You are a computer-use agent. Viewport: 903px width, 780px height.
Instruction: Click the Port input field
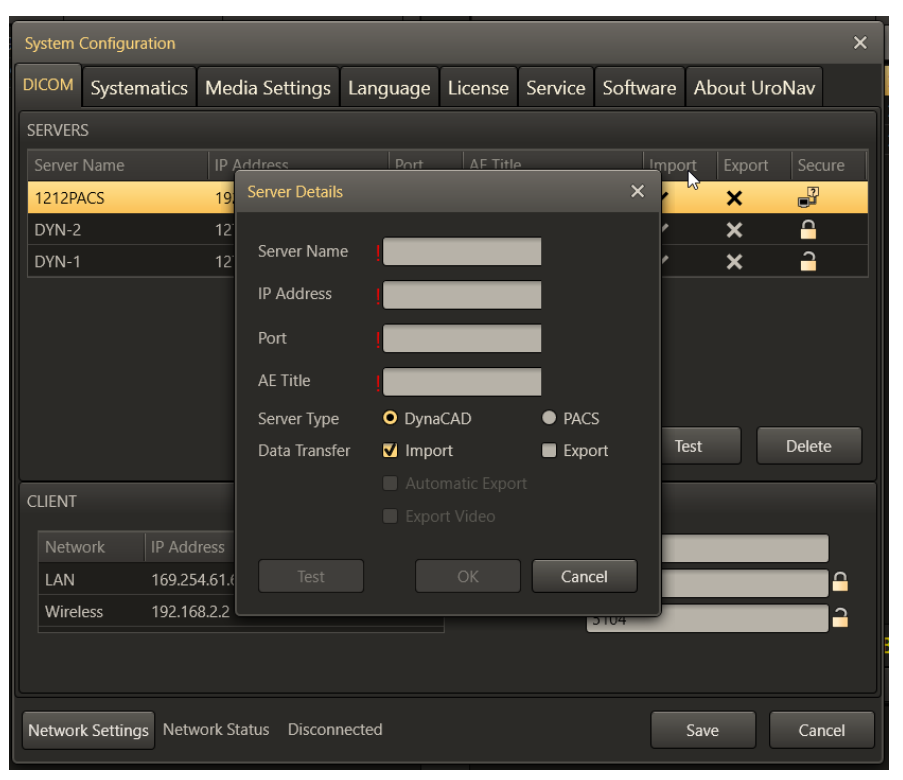[462, 338]
